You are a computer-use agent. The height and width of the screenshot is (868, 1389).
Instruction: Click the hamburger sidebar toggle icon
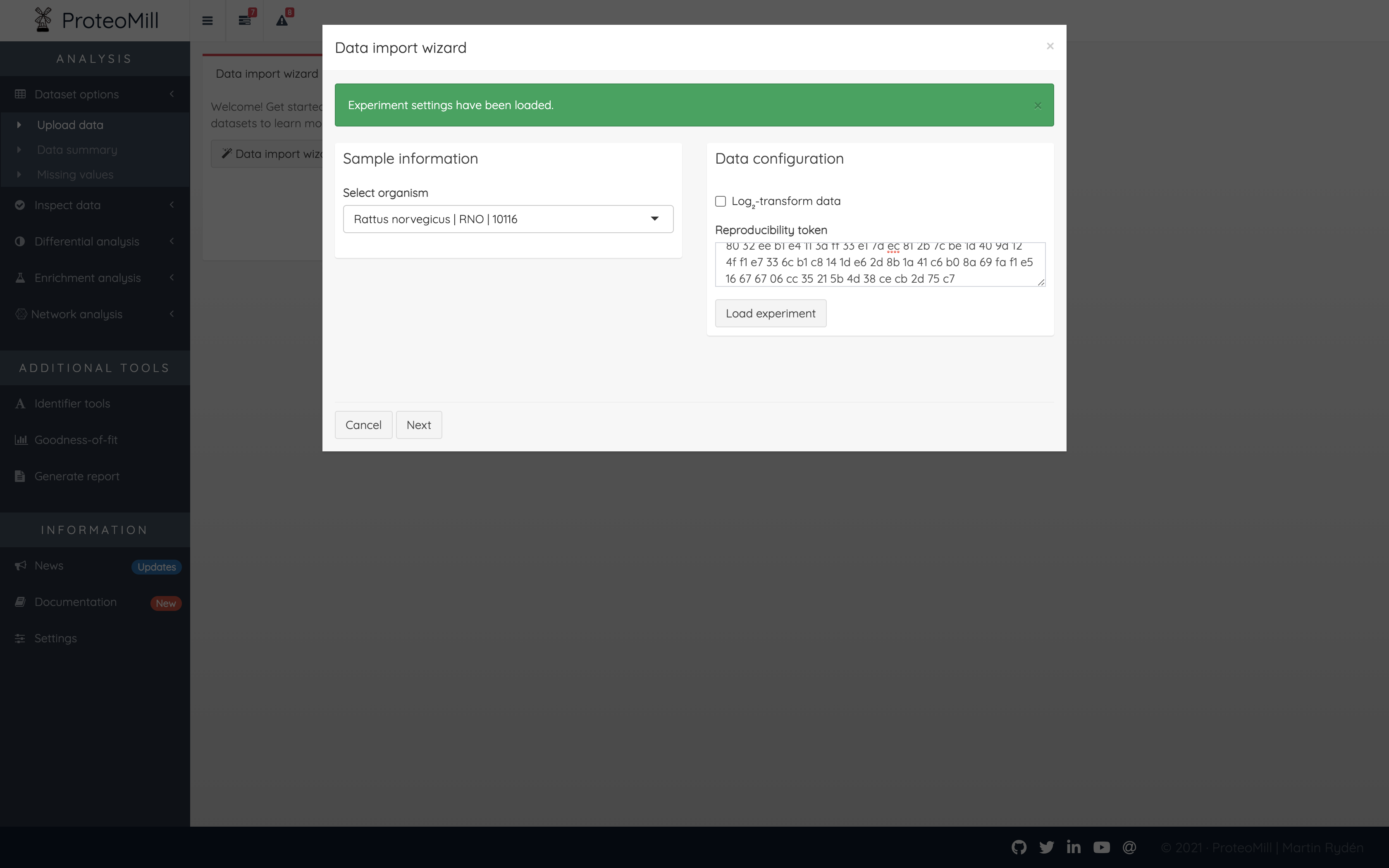[x=207, y=21]
